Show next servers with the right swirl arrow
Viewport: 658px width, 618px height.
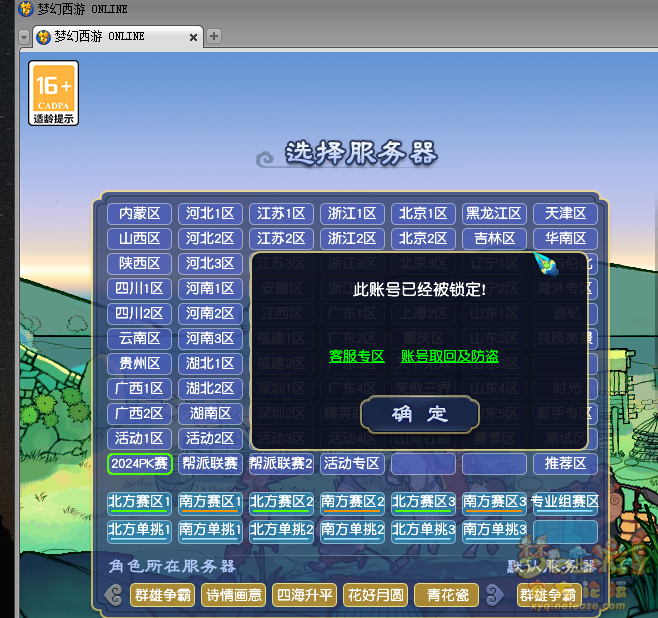tap(495, 595)
